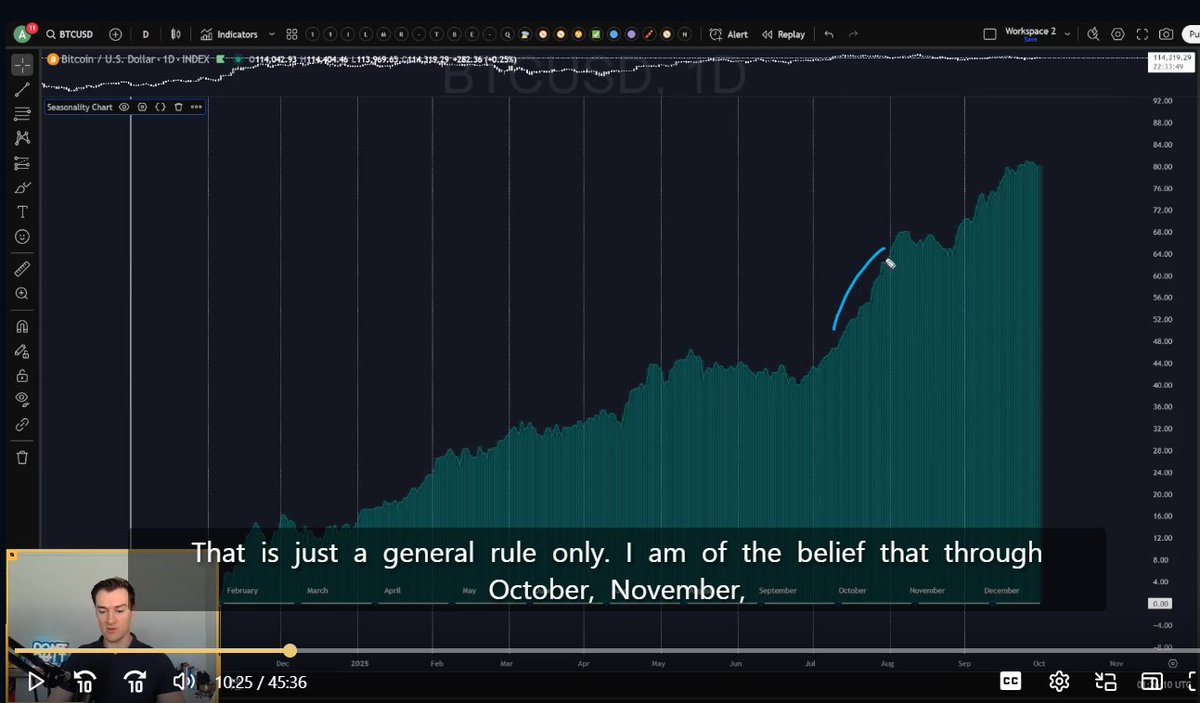Screen dimensions: 1200x703
Task: Activate the zoom in tool
Action: tap(22, 294)
